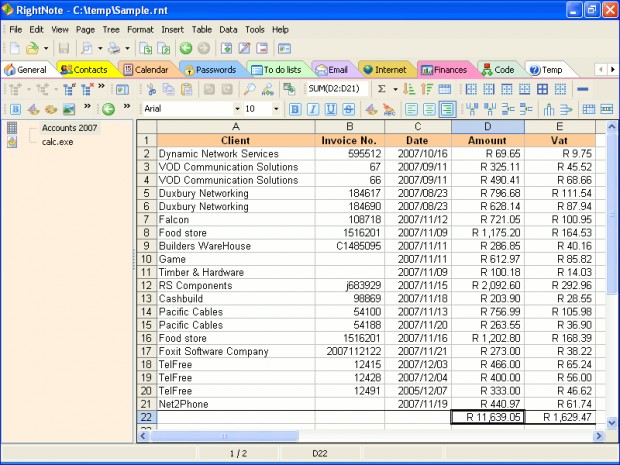The height and width of the screenshot is (465, 620).
Task: Open dropdown arrow next to Sigma icon
Action: click(x=395, y=89)
